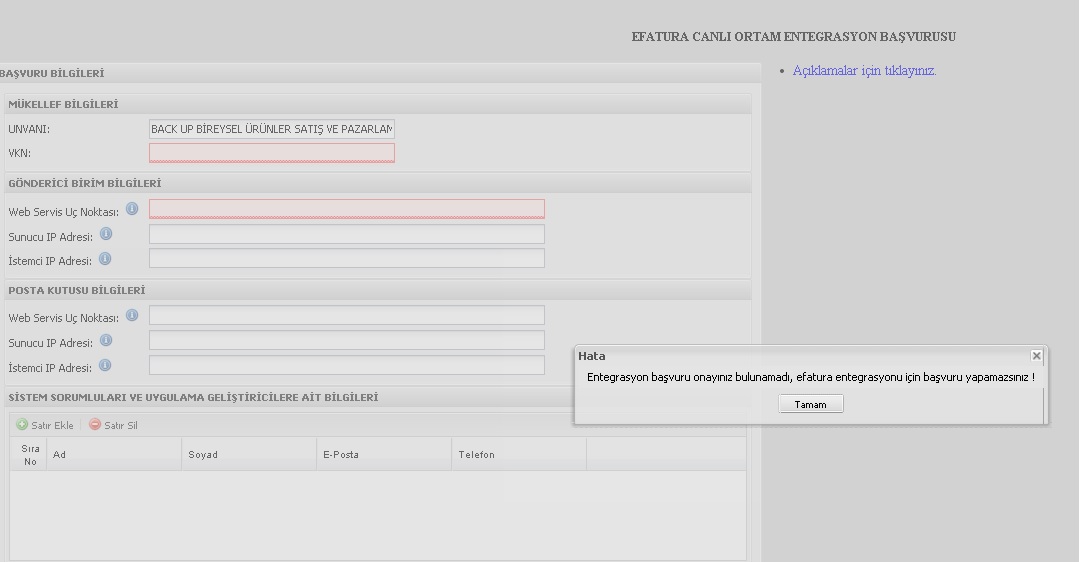Click the Ad column header

coord(113,455)
